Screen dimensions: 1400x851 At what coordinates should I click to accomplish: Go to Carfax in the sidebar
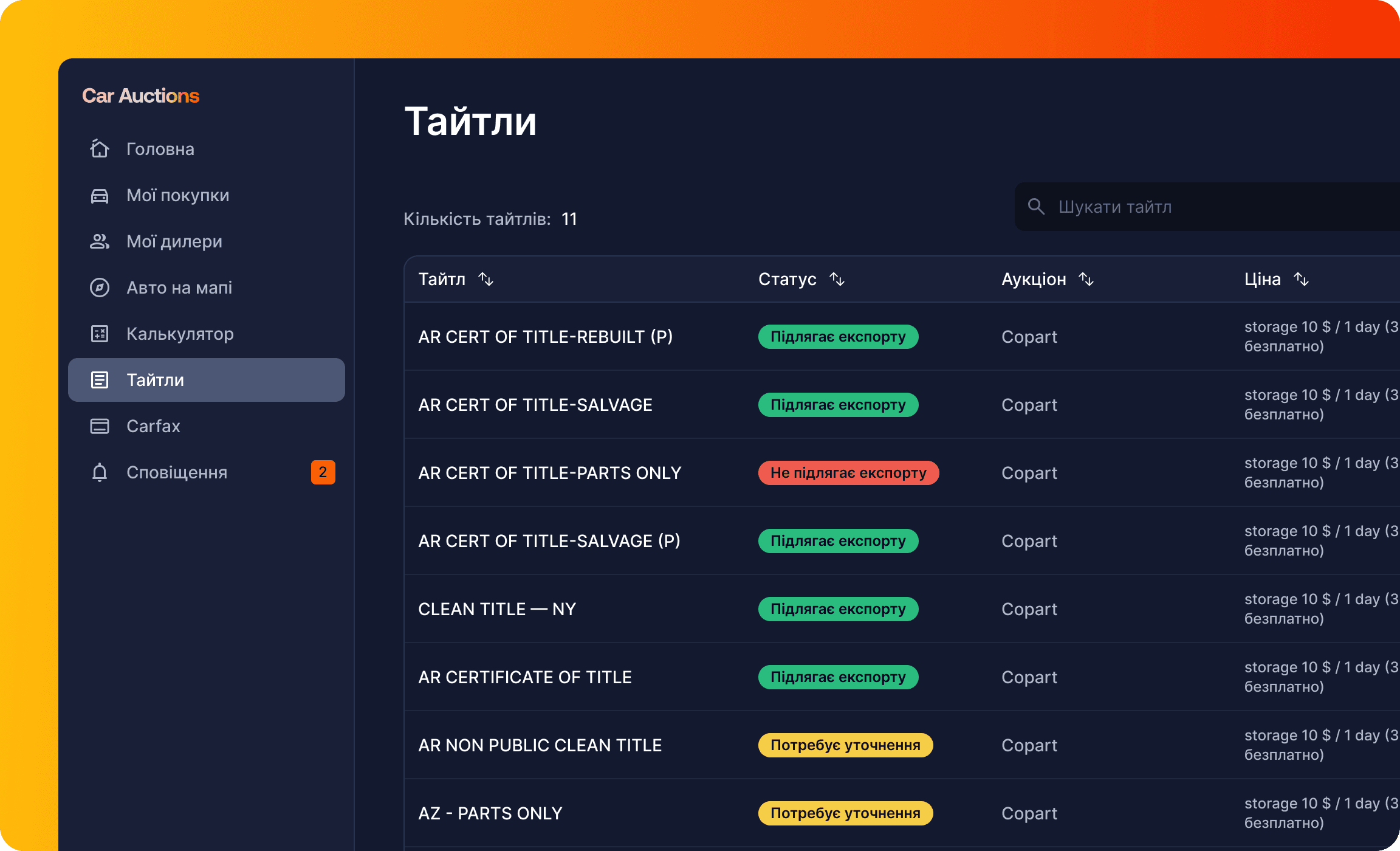(153, 426)
